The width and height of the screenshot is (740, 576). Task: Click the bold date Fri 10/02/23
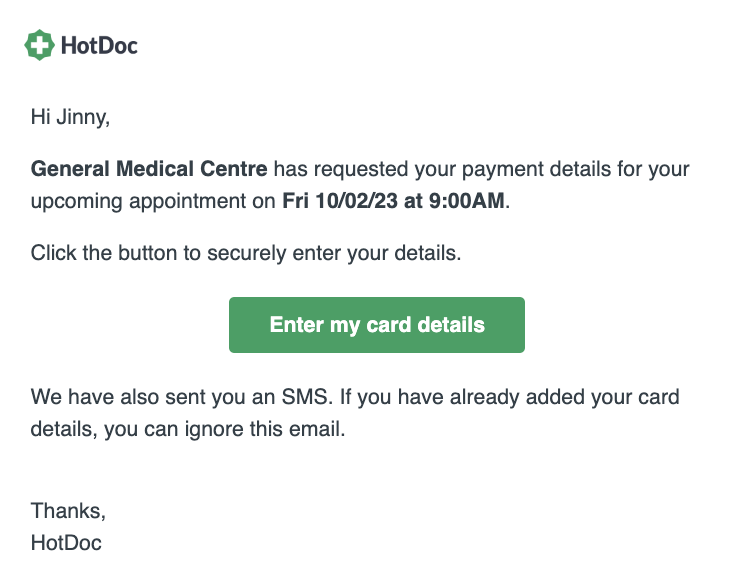pyautogui.click(x=340, y=201)
